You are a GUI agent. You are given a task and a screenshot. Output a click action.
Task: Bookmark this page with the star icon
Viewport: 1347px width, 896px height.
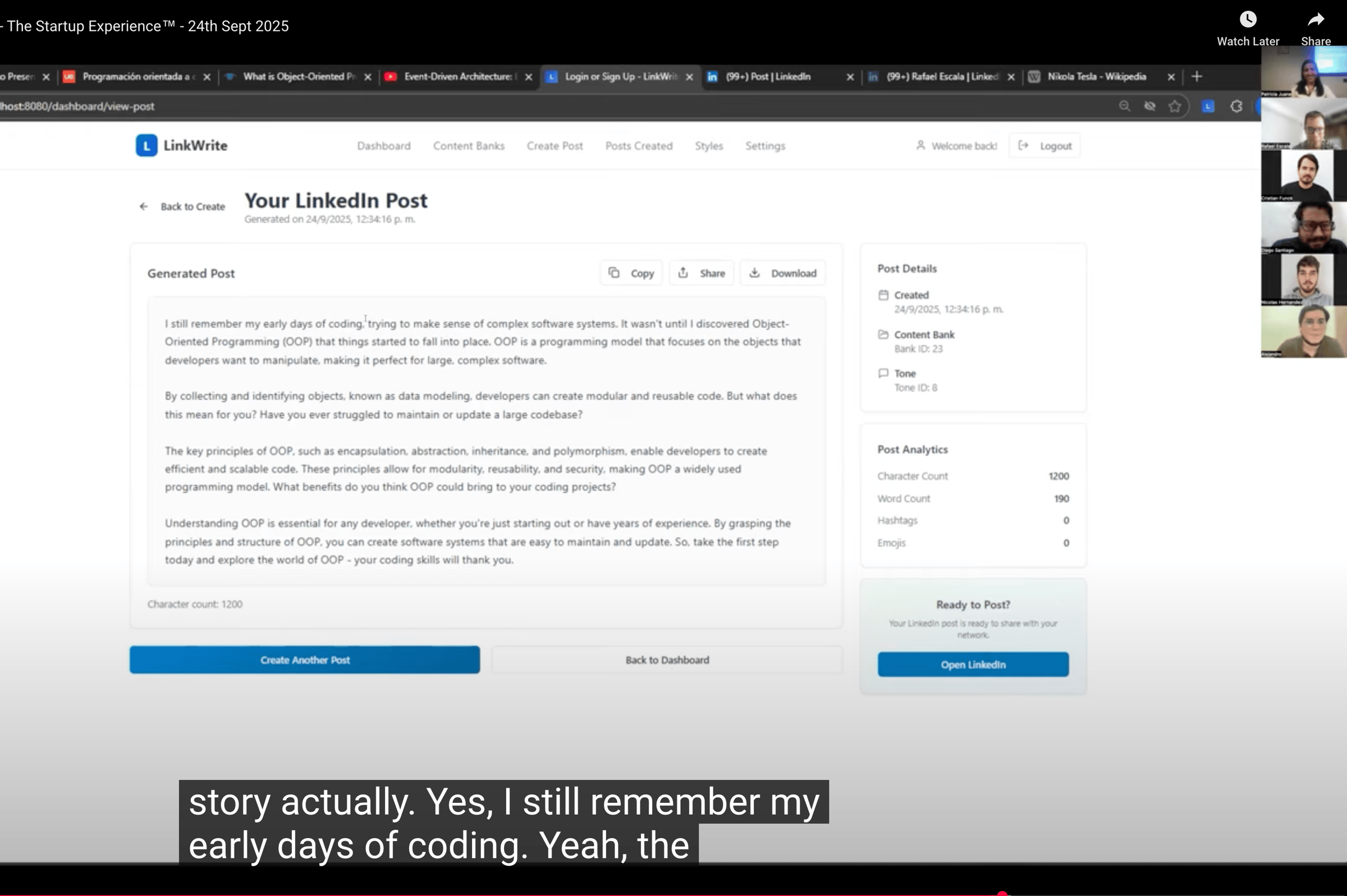click(1174, 106)
